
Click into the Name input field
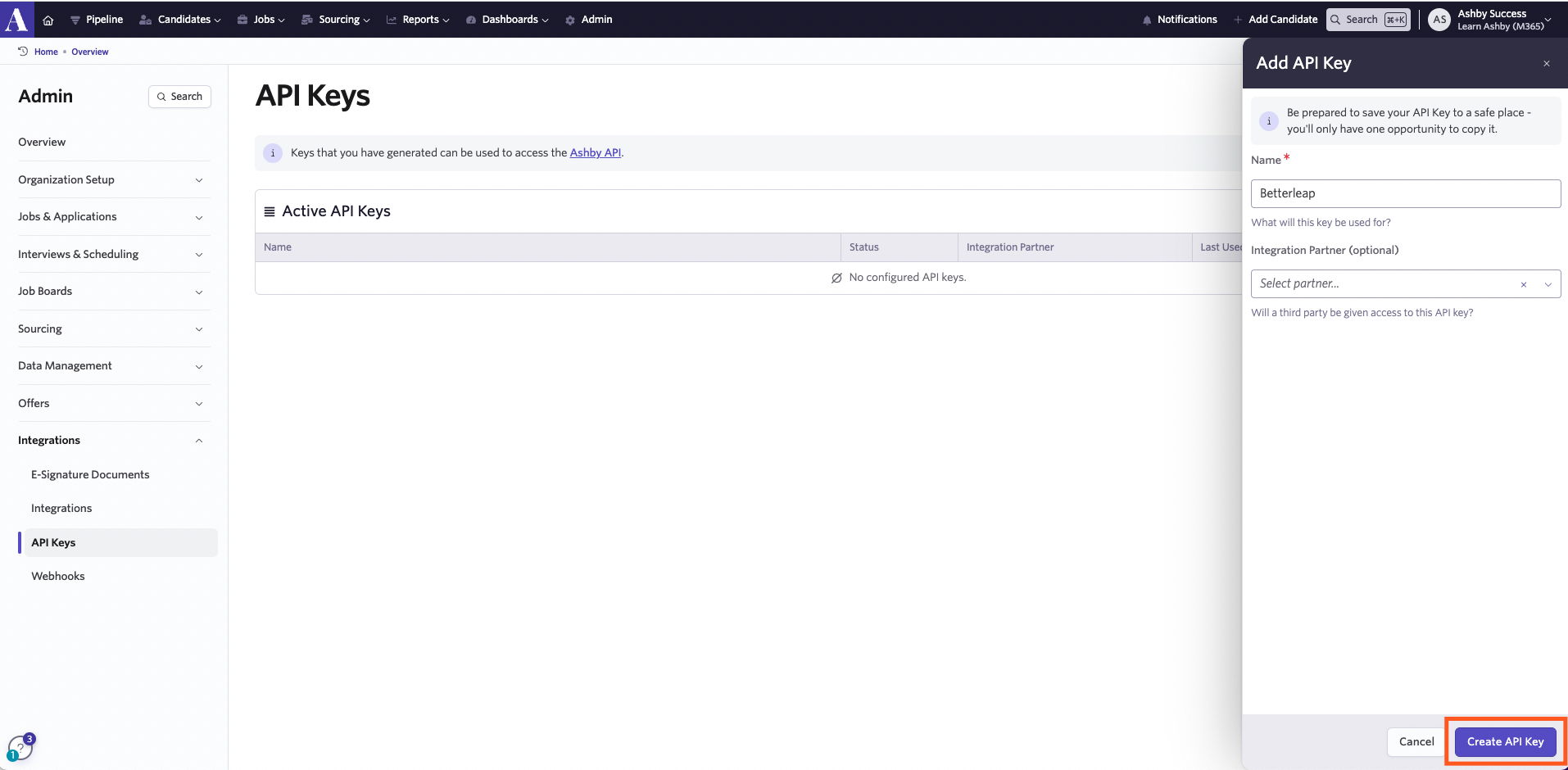pyautogui.click(x=1405, y=194)
